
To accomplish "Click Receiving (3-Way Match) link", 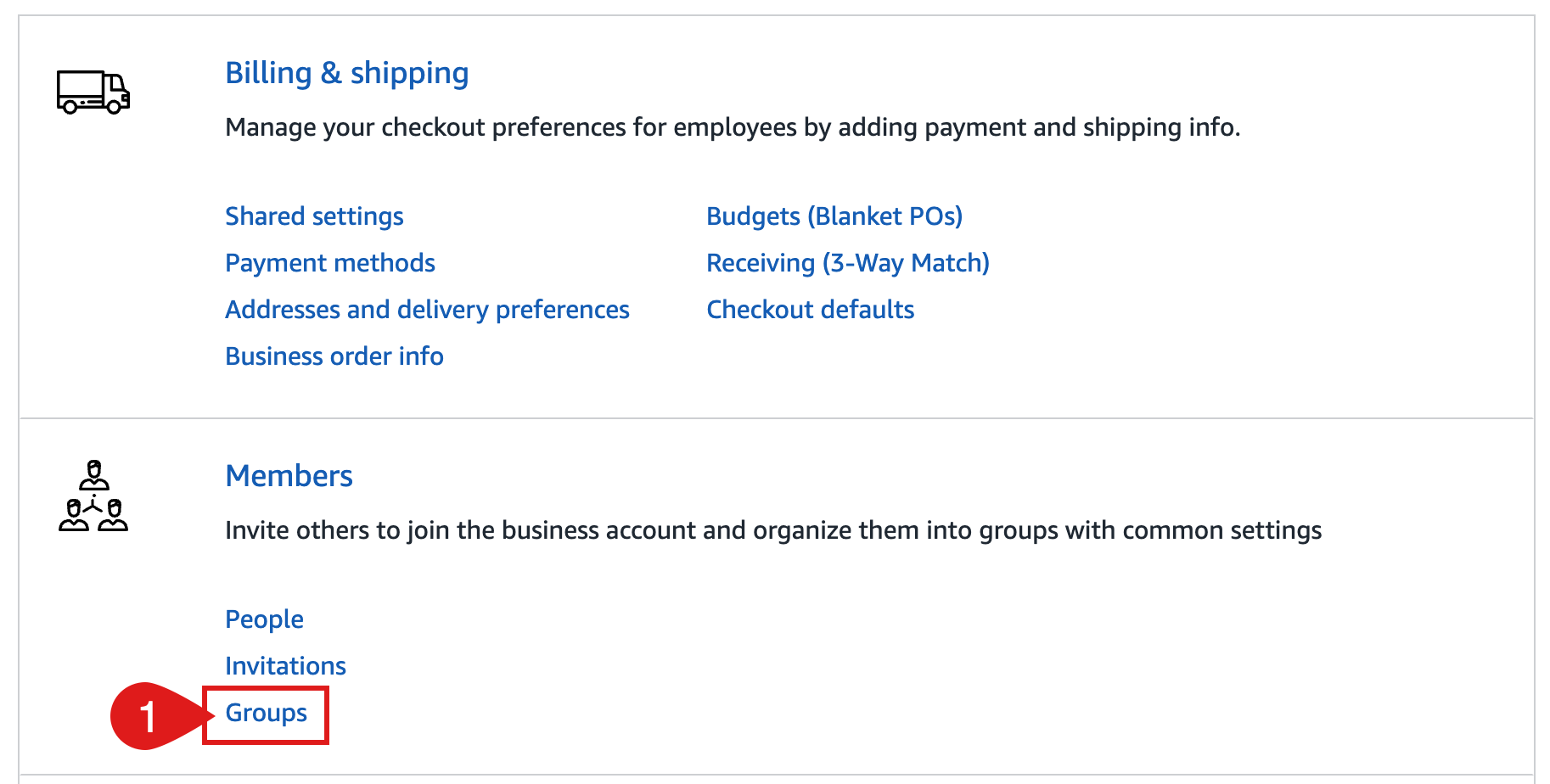I will [848, 263].
